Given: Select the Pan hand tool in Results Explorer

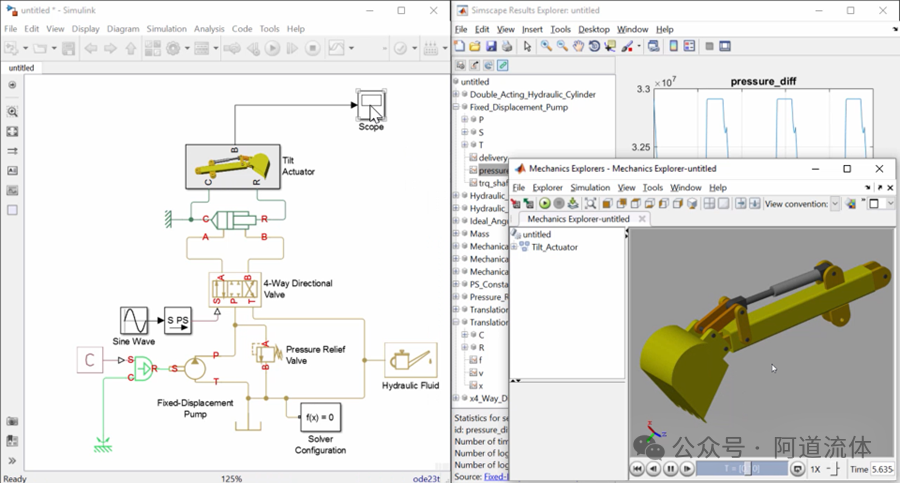Looking at the screenshot, I should click(578, 46).
